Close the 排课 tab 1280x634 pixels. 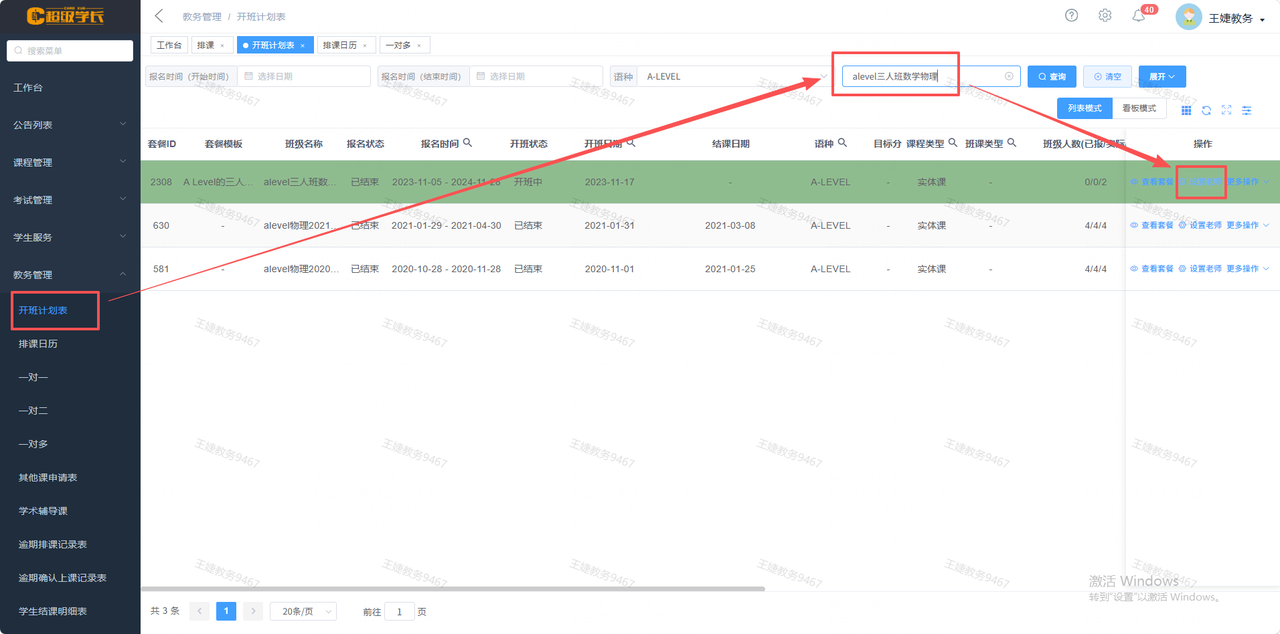click(222, 45)
